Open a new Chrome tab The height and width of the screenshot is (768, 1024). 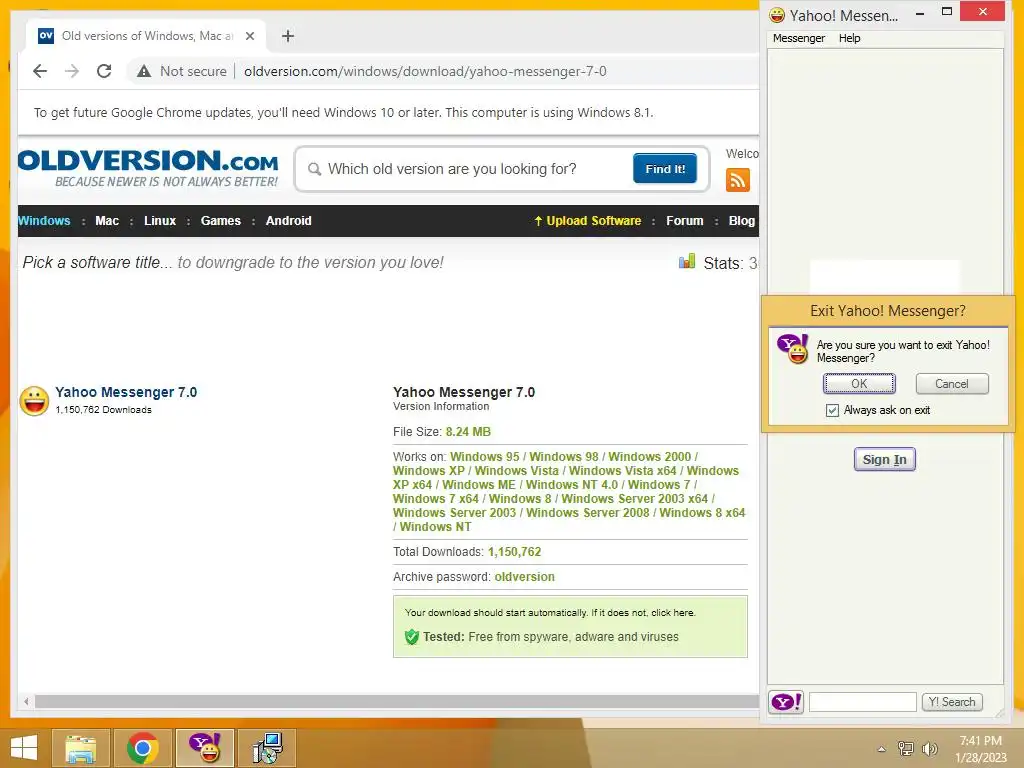coord(287,36)
